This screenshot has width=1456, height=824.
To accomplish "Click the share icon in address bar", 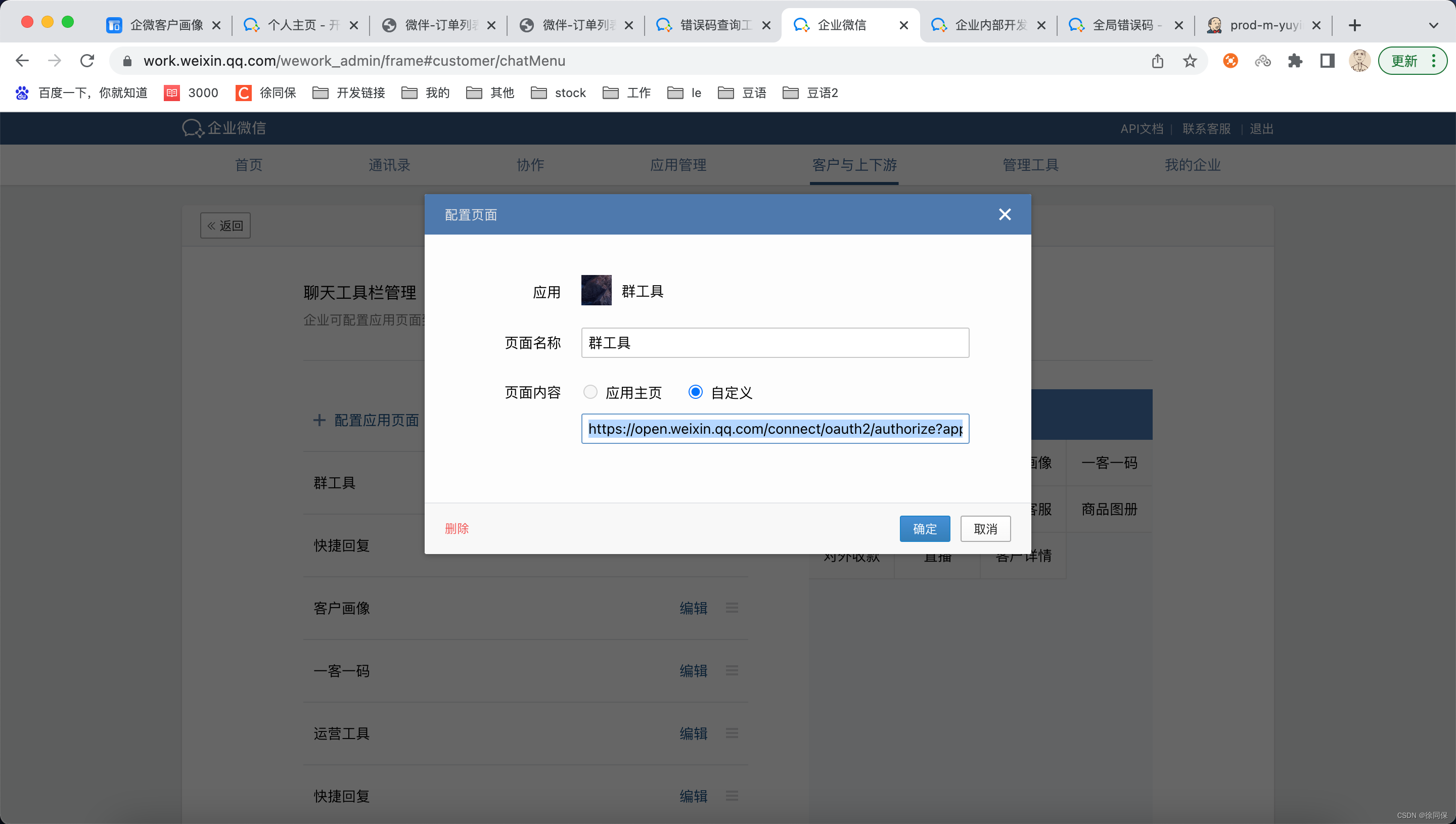I will (x=1157, y=61).
